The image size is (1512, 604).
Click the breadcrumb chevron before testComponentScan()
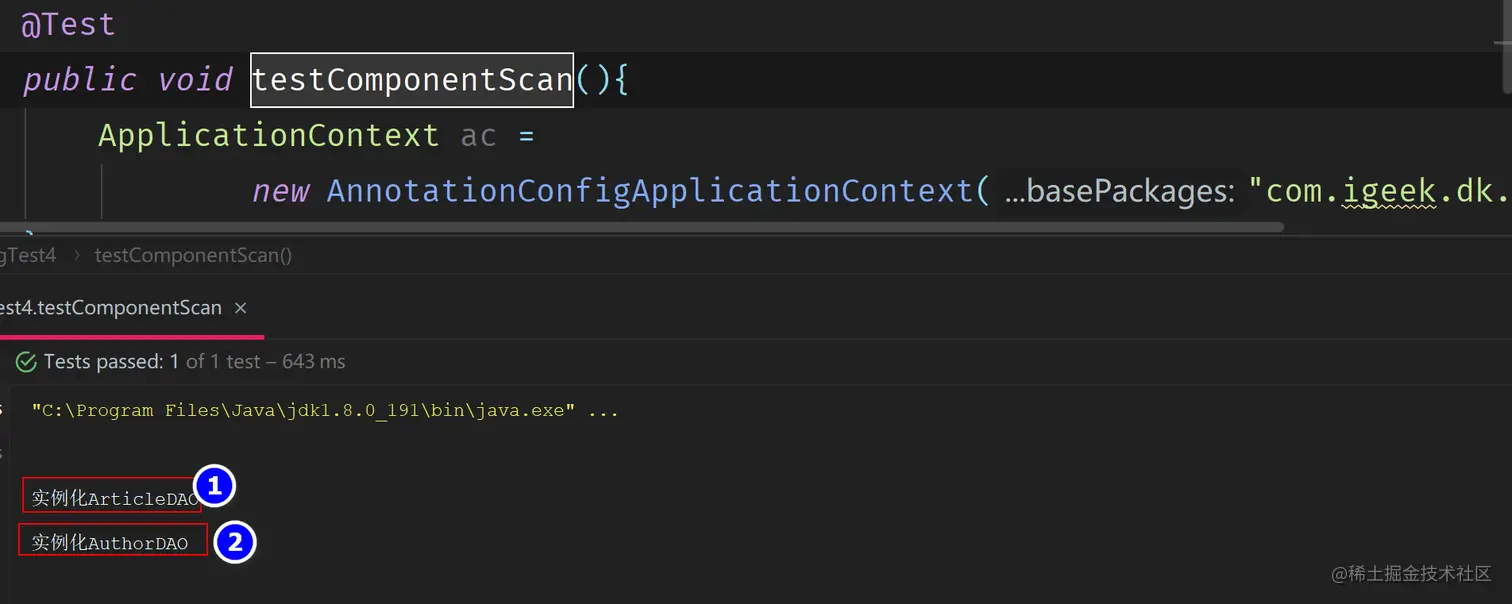[76, 256]
